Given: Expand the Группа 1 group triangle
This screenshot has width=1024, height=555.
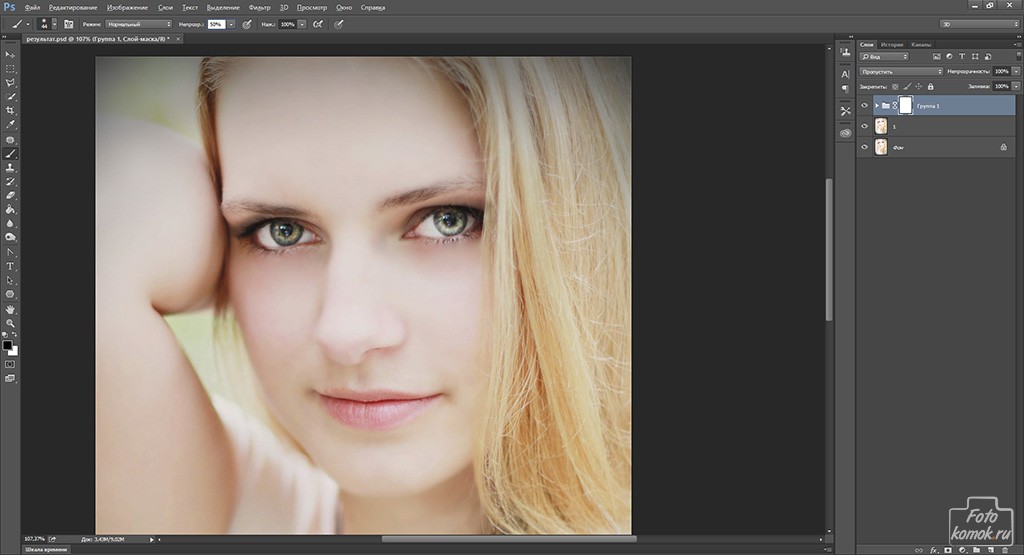Looking at the screenshot, I should point(876,105).
